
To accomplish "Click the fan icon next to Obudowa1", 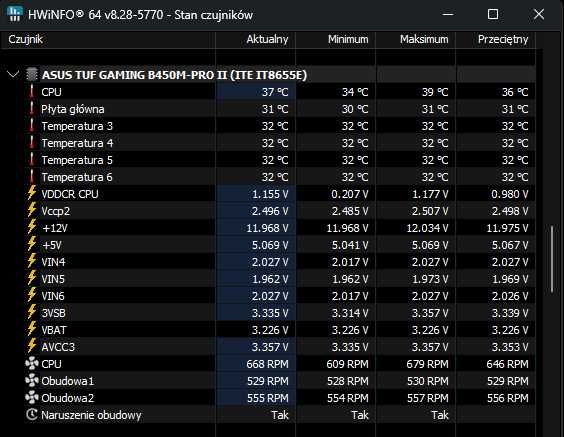I will (x=32, y=380).
